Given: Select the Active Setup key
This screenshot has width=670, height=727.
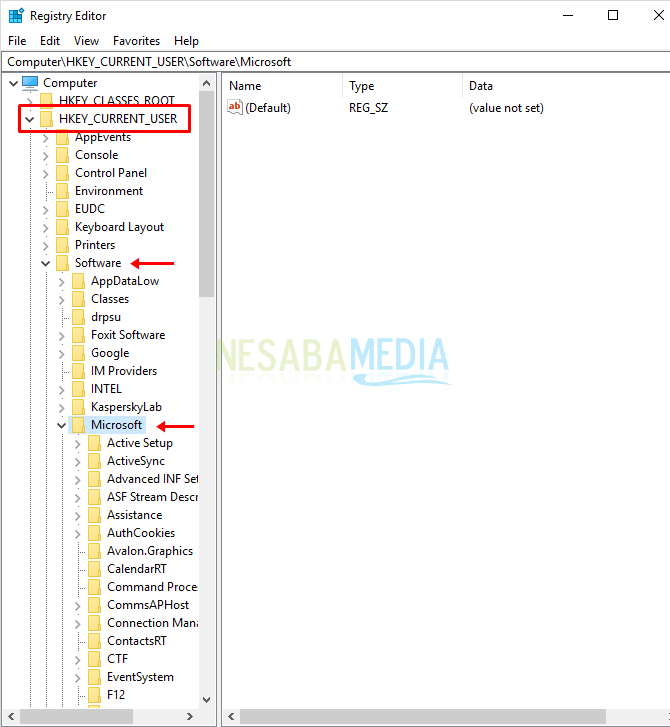Looking at the screenshot, I should pos(139,443).
